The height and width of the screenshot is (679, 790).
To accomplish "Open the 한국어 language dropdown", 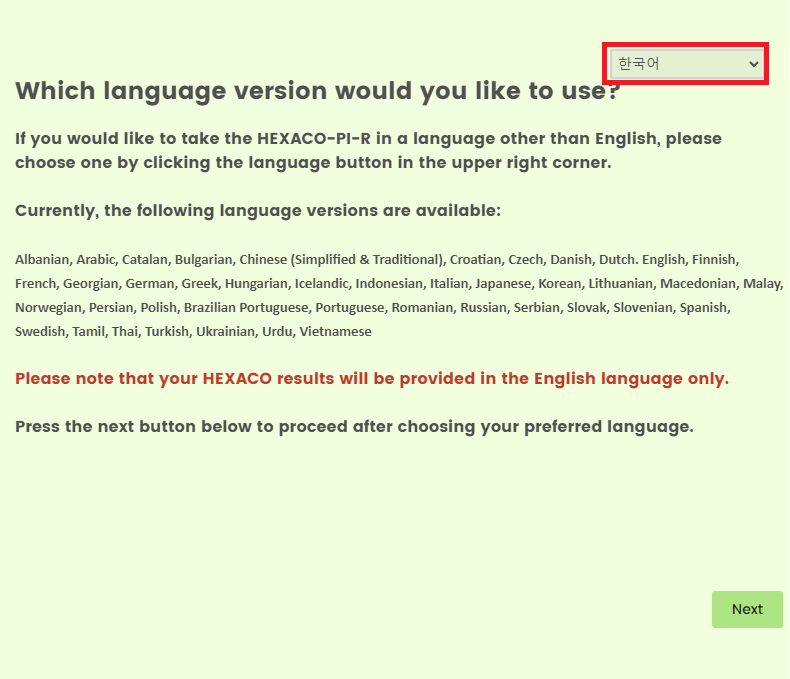I will point(686,64).
